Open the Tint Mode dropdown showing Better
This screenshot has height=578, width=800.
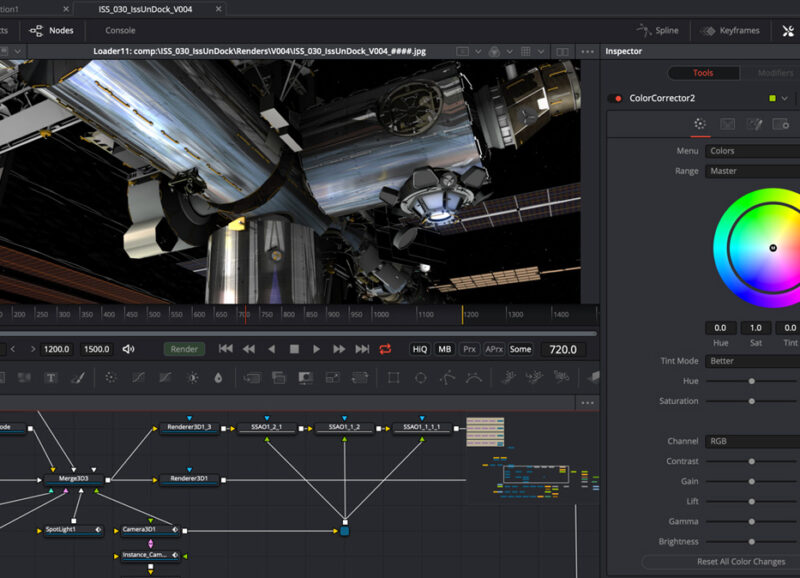[753, 361]
